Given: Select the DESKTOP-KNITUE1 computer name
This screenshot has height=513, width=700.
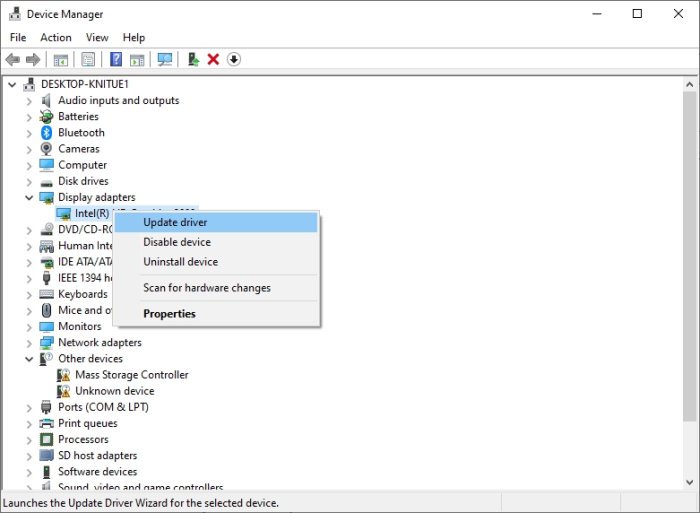Looking at the screenshot, I should point(85,84).
